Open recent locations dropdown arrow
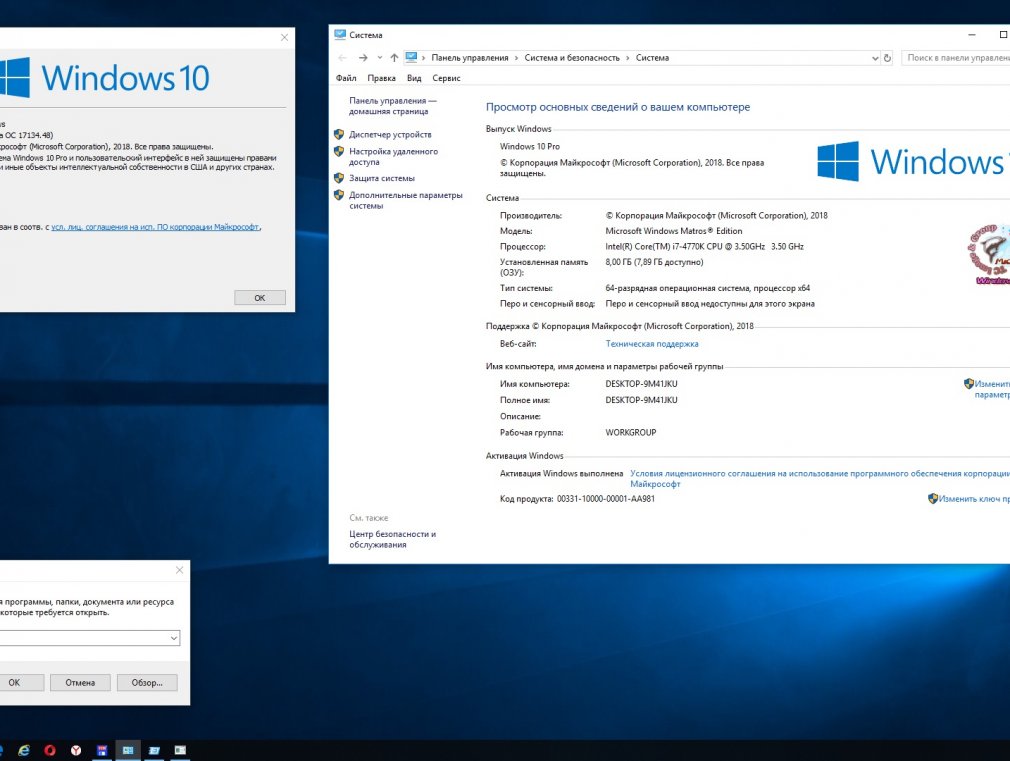 tap(379, 58)
